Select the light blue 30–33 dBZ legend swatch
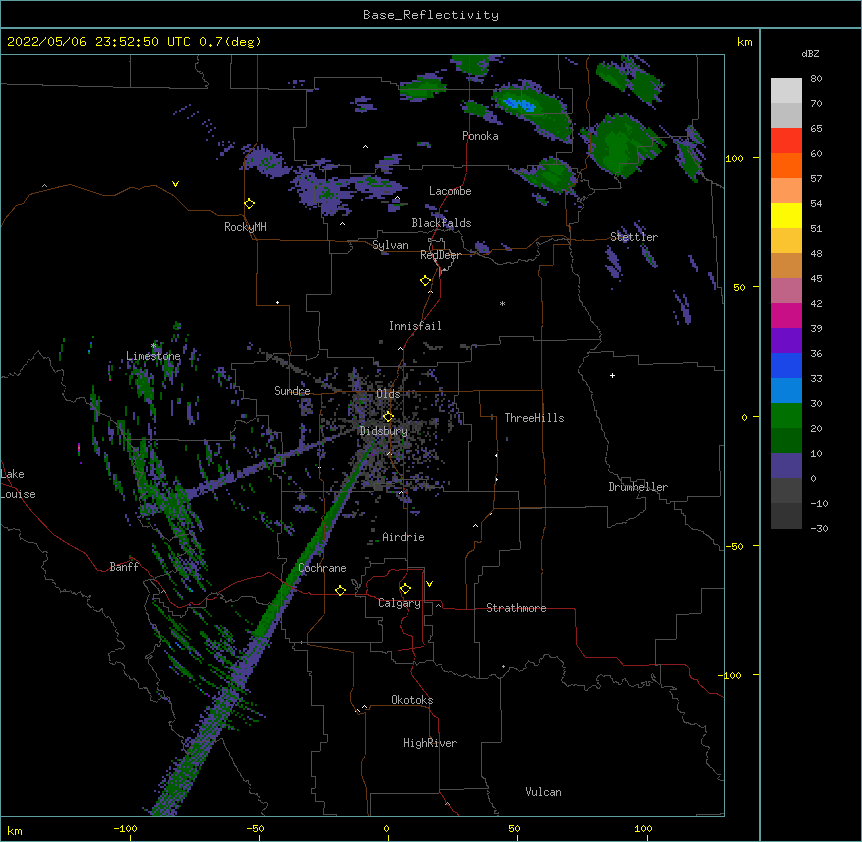862x842 pixels. (786, 391)
